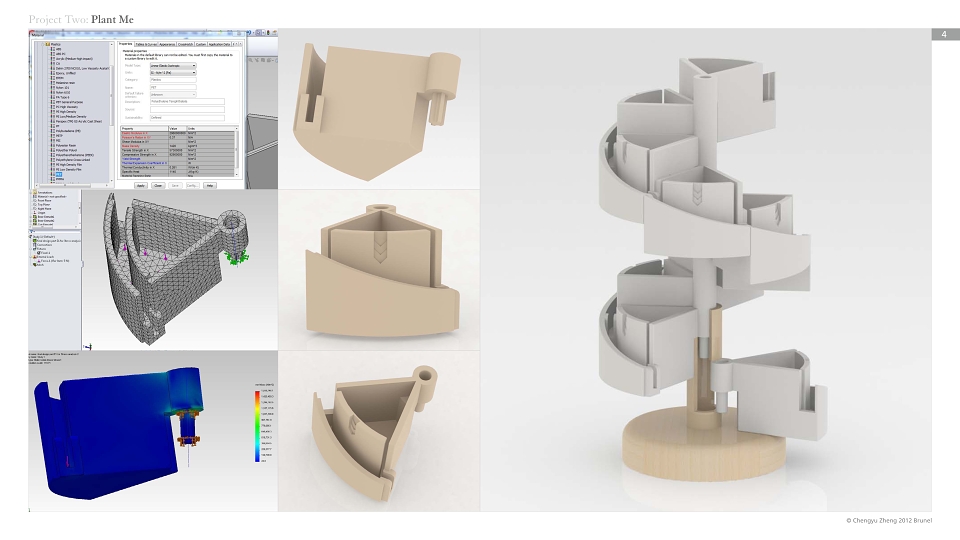Select Nylon 101 in material list
The height and width of the screenshot is (540, 960).
62,88
